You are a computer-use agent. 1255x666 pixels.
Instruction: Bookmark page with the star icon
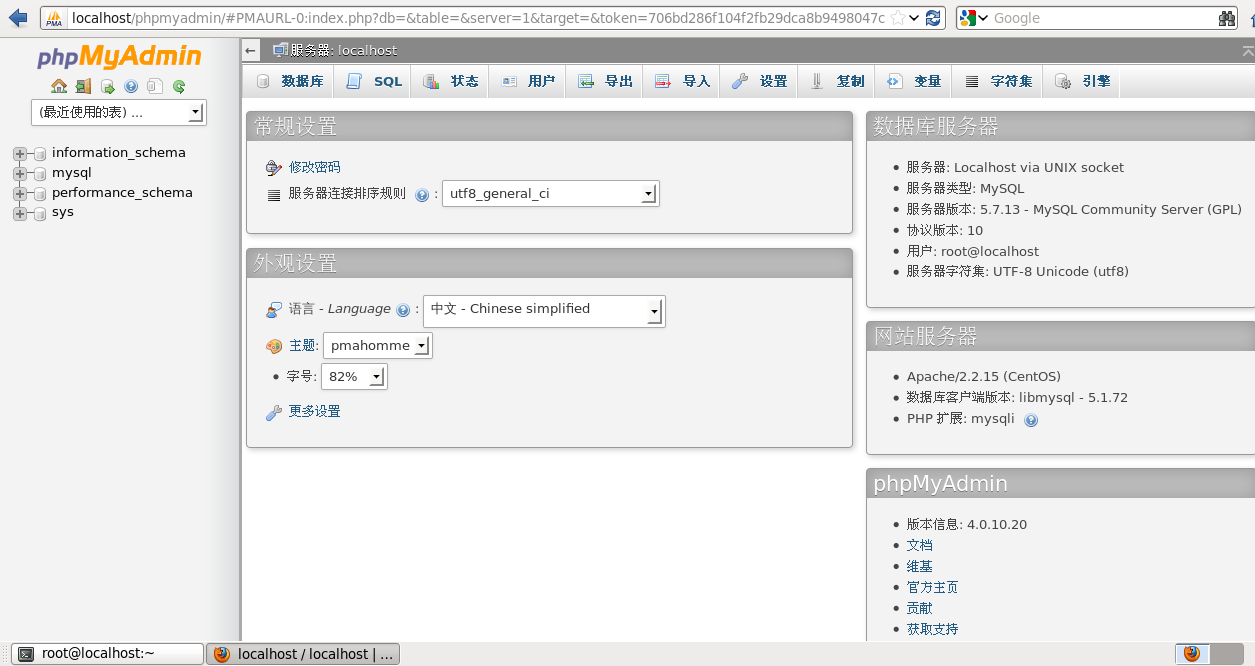[x=897, y=18]
